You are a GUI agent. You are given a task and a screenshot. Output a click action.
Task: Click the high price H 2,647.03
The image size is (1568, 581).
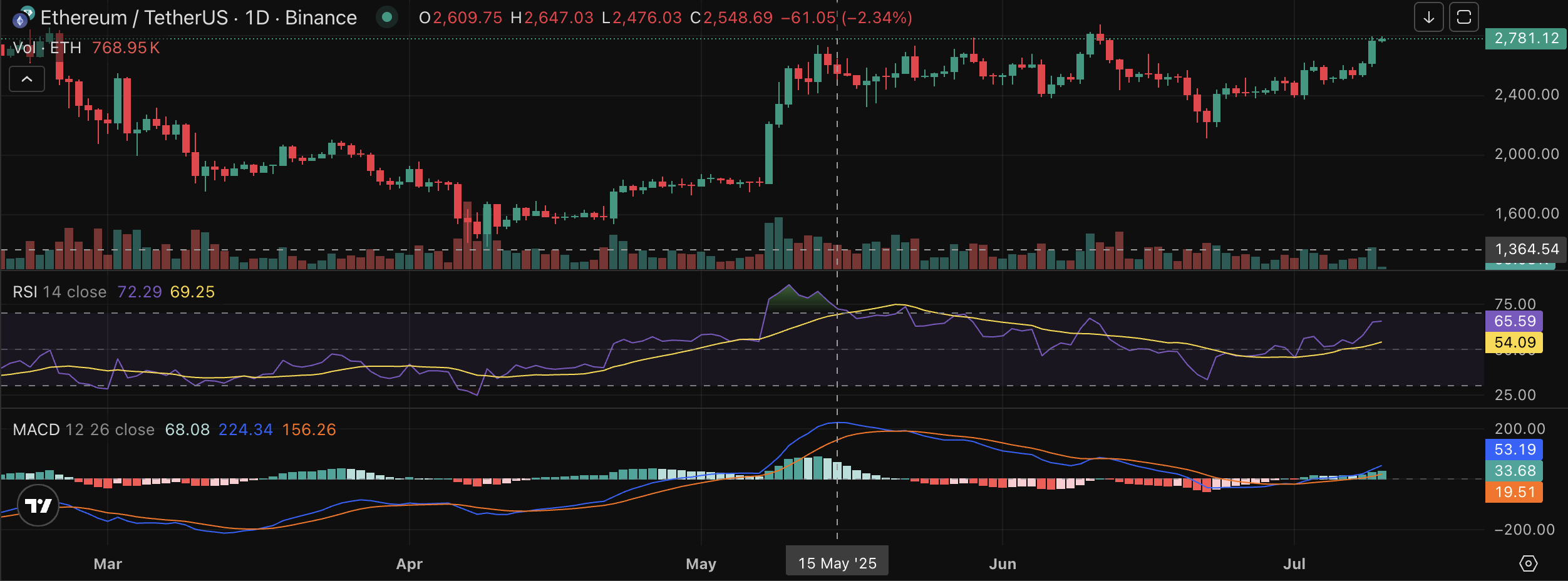pos(552,18)
